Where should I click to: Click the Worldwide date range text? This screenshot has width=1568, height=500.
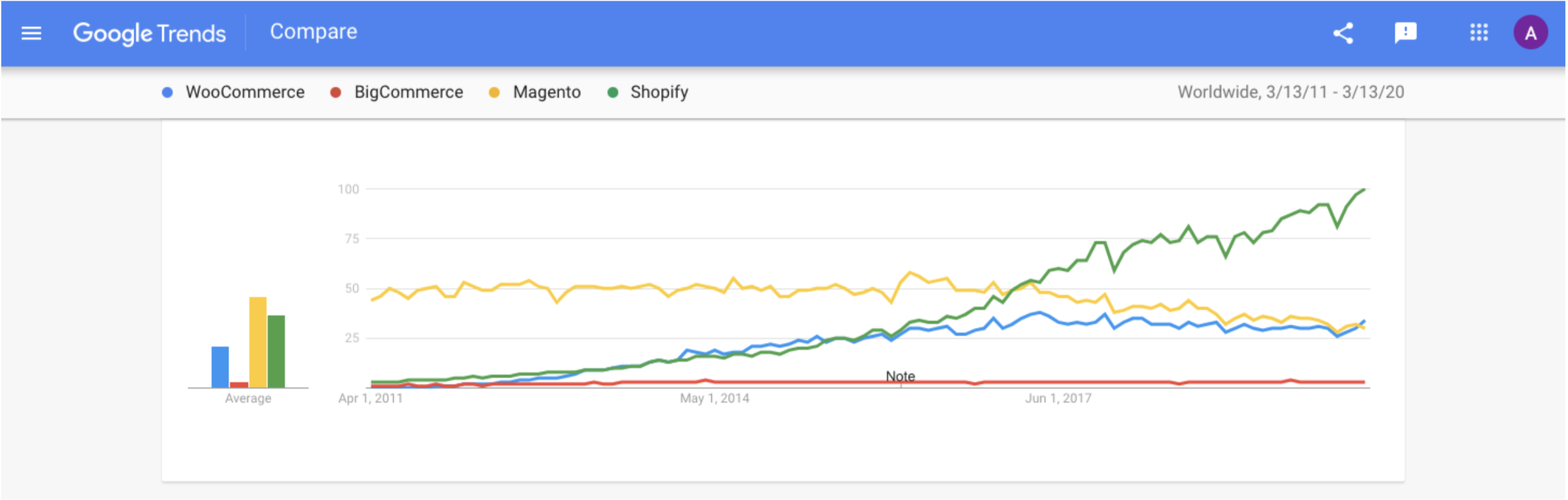point(1291,92)
